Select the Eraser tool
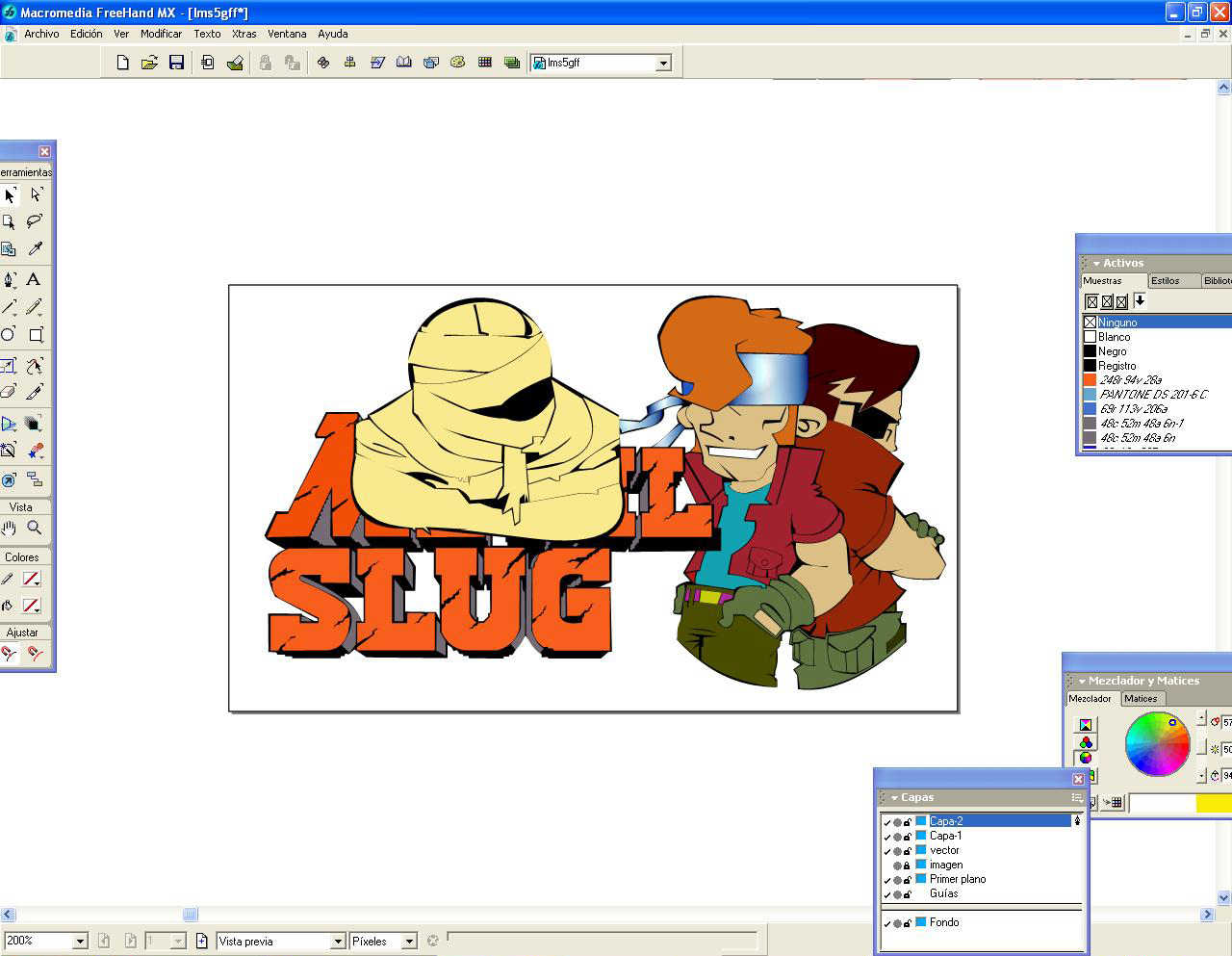 click(9, 392)
